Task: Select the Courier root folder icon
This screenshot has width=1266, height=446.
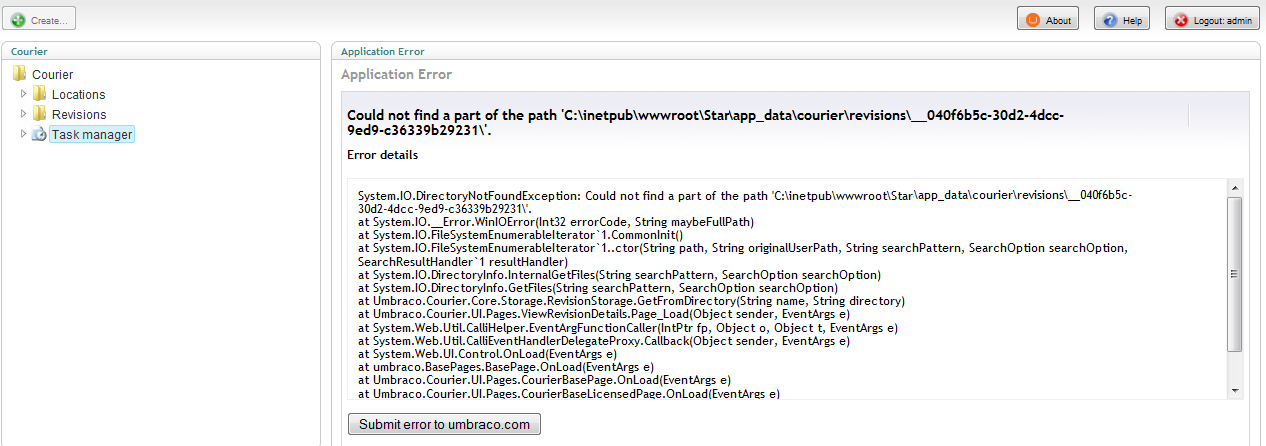Action: tap(19, 73)
